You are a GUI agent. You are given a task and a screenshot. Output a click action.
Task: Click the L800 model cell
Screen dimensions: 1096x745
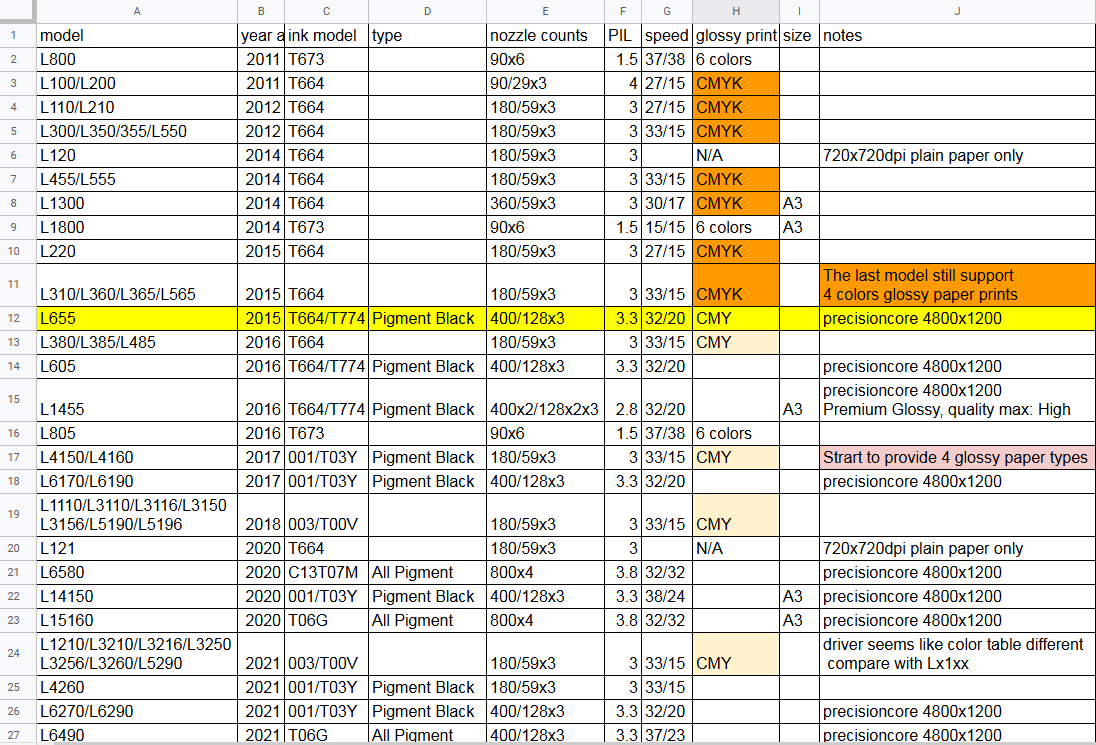pos(136,59)
